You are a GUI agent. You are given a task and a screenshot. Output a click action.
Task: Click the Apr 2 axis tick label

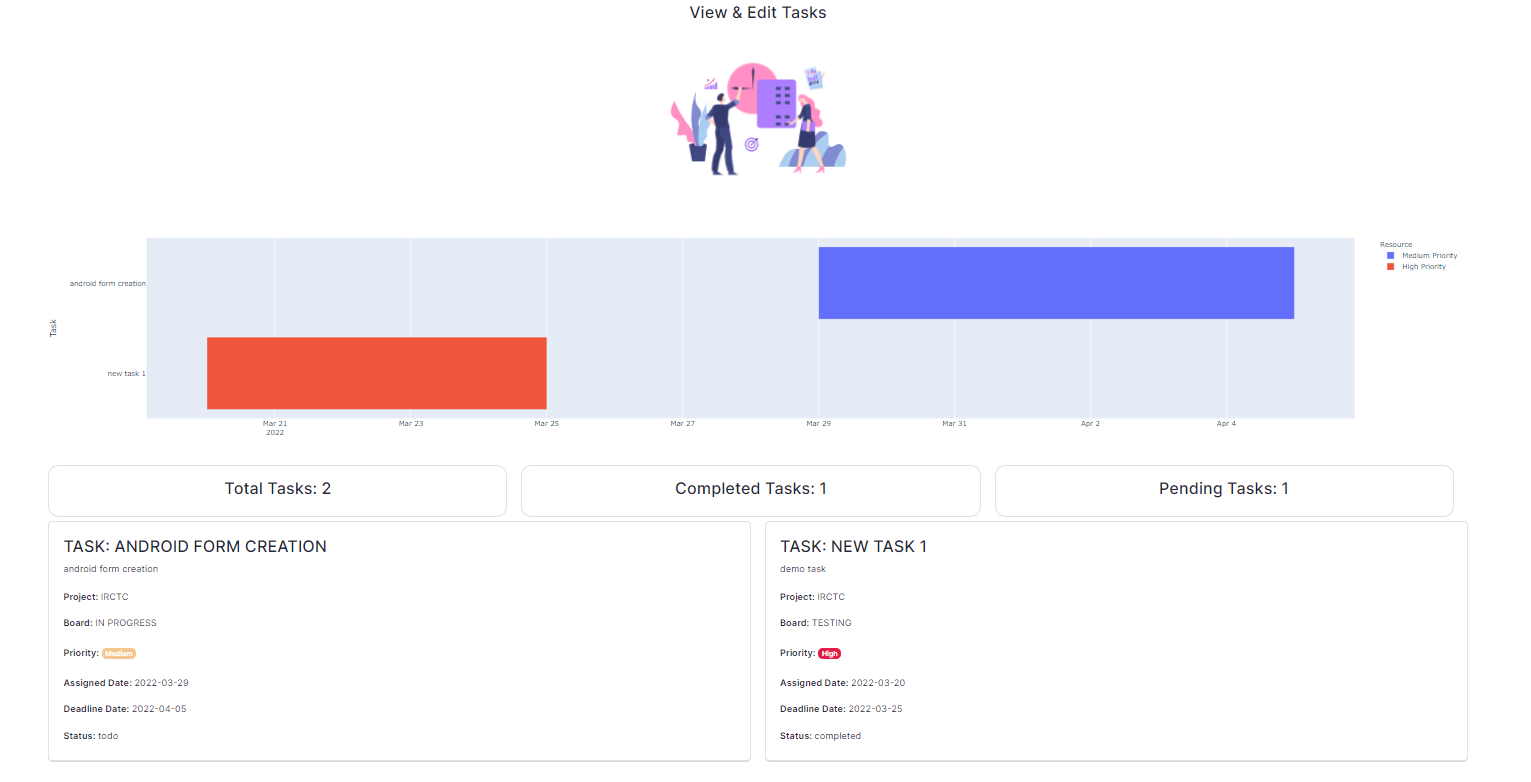[1090, 424]
